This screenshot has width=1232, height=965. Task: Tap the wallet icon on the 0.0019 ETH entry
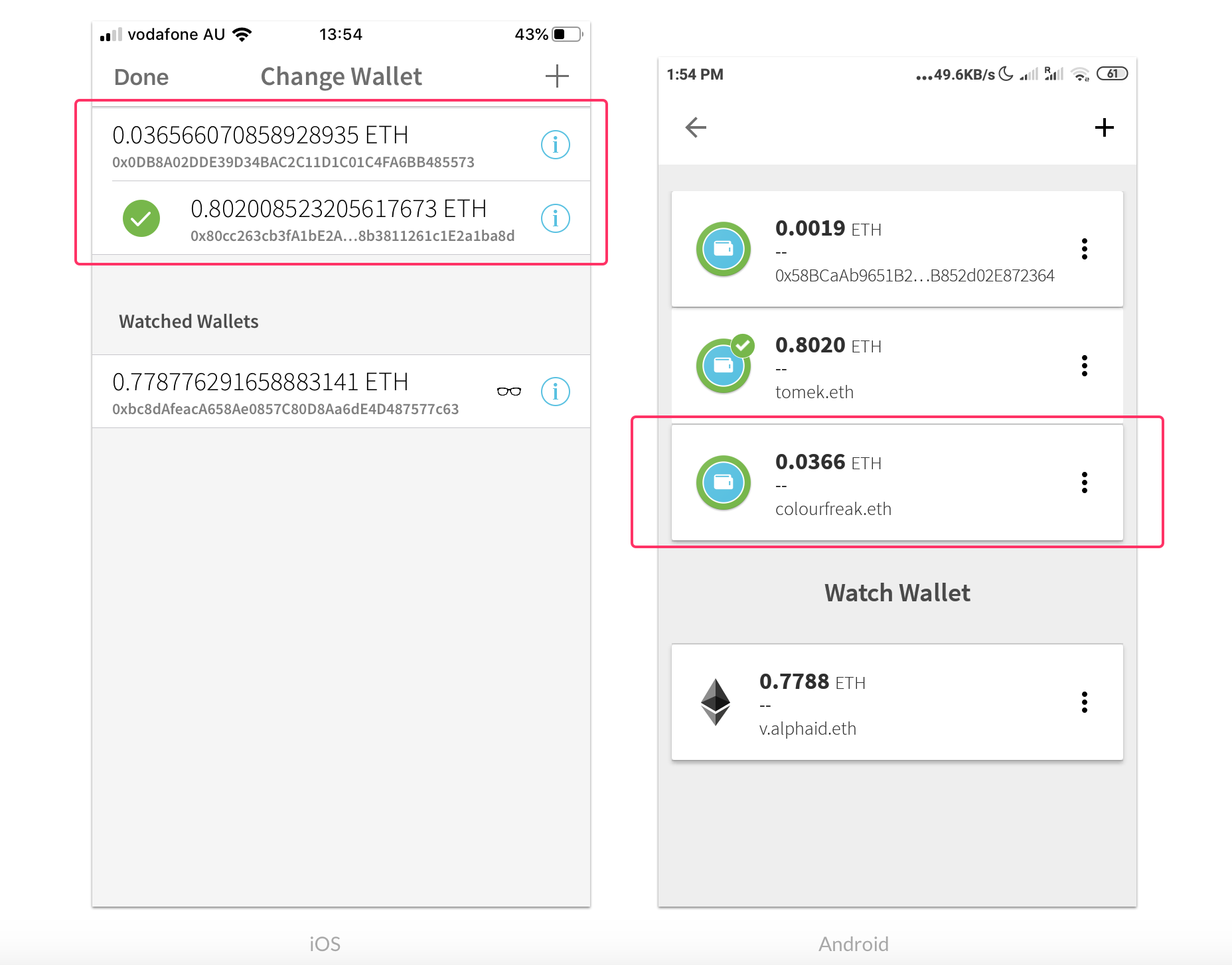click(724, 249)
